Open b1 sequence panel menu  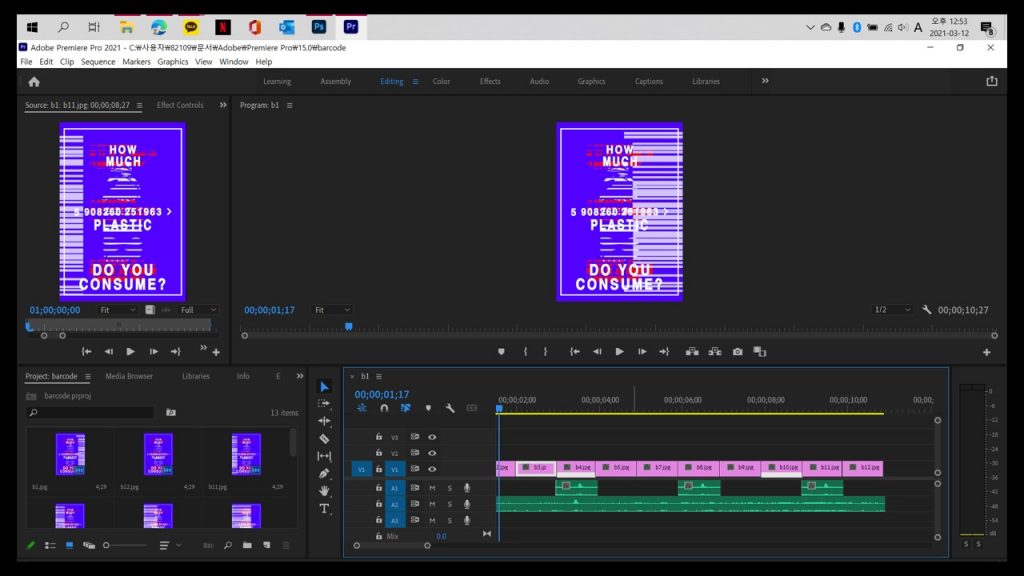[x=379, y=377]
